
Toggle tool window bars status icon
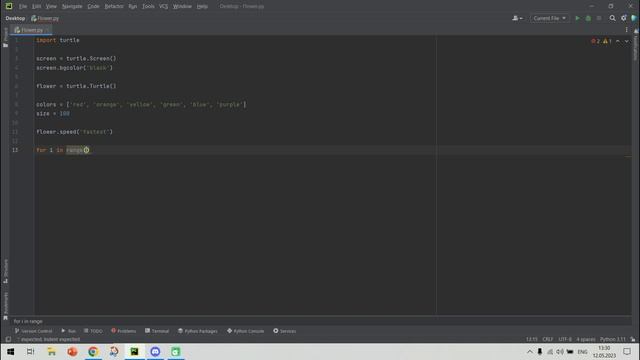[8, 339]
